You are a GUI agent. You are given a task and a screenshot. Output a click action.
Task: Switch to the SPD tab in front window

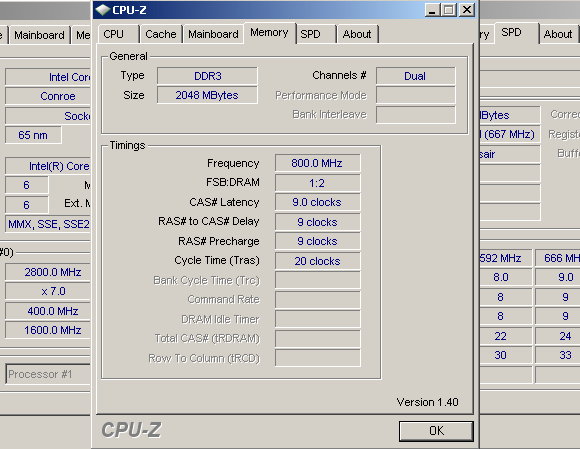[316, 34]
